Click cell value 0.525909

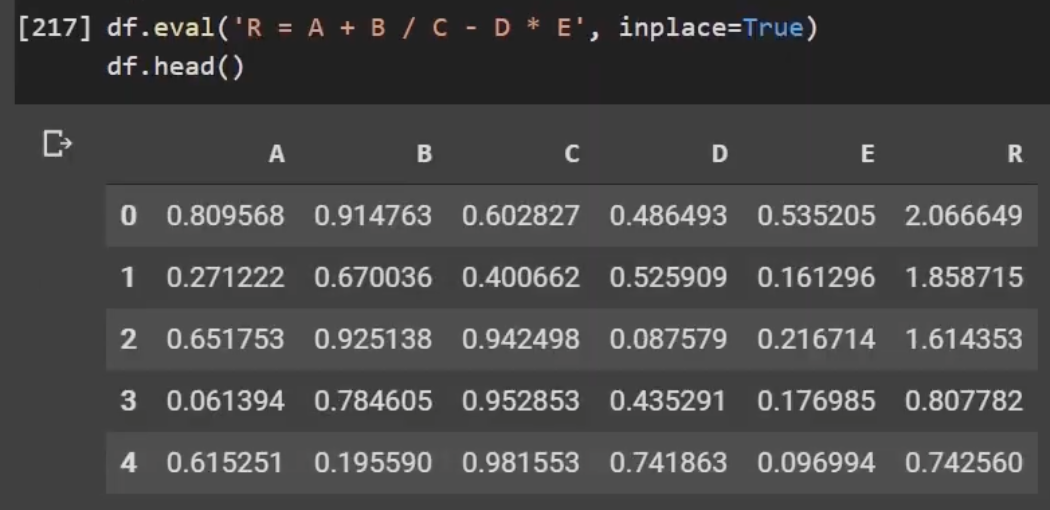click(668, 277)
